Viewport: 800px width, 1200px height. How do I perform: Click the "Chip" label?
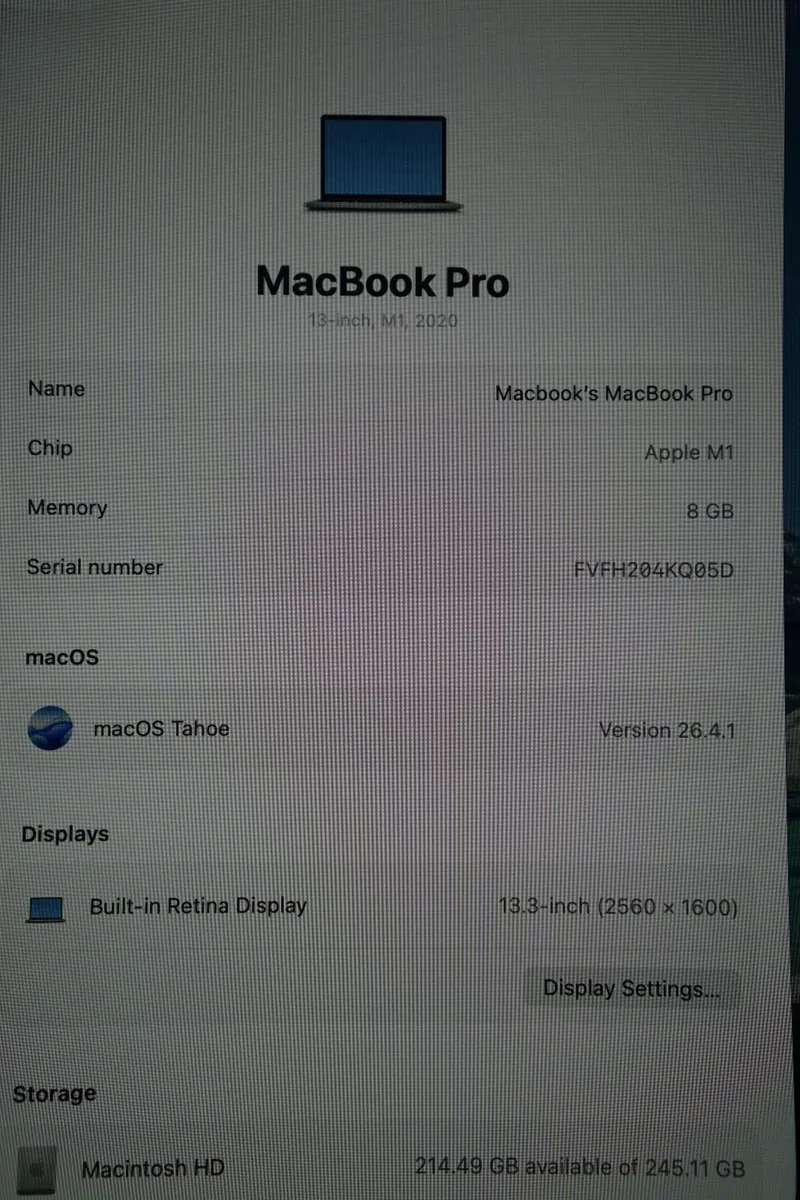click(50, 448)
